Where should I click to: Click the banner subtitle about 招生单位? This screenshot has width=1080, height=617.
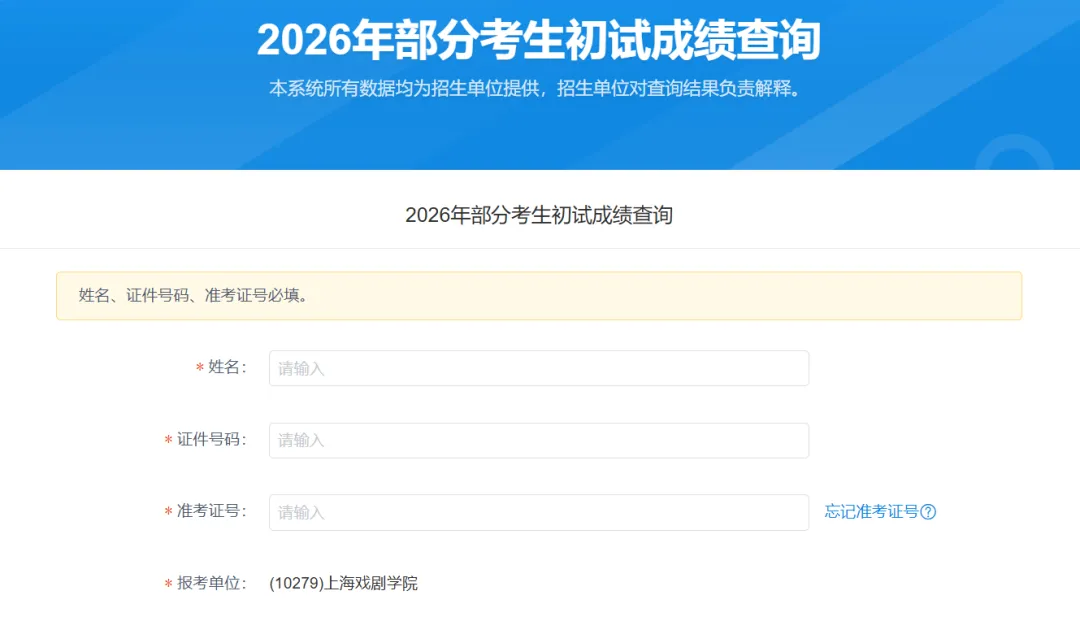point(536,89)
